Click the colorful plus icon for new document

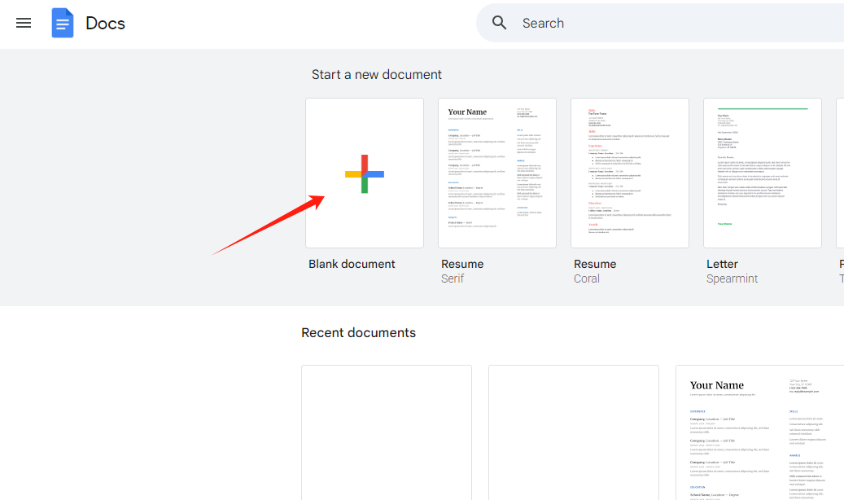point(364,174)
